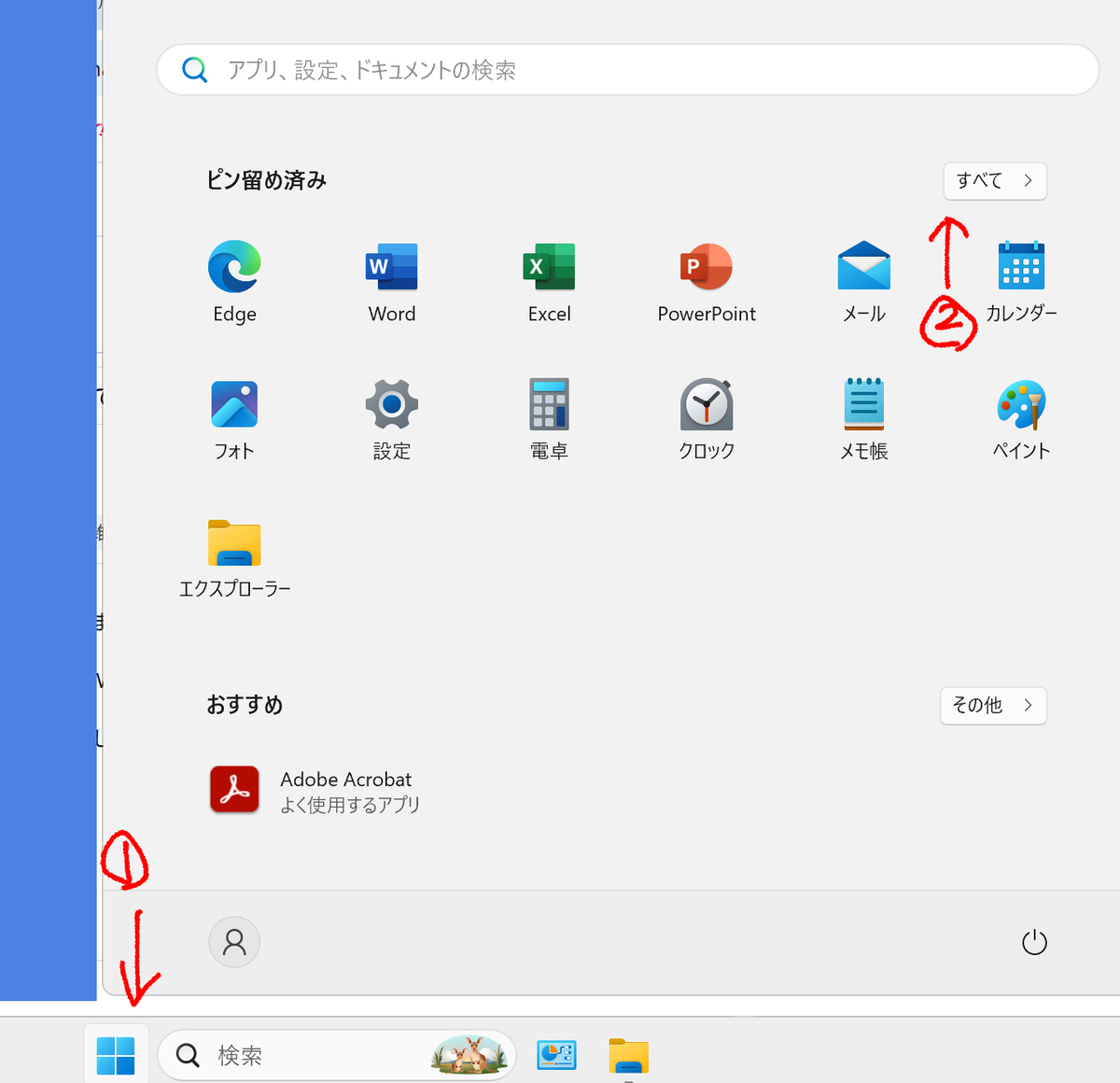The width and height of the screenshot is (1120, 1083).
Task: Open the メール mail app
Action: coord(864,281)
